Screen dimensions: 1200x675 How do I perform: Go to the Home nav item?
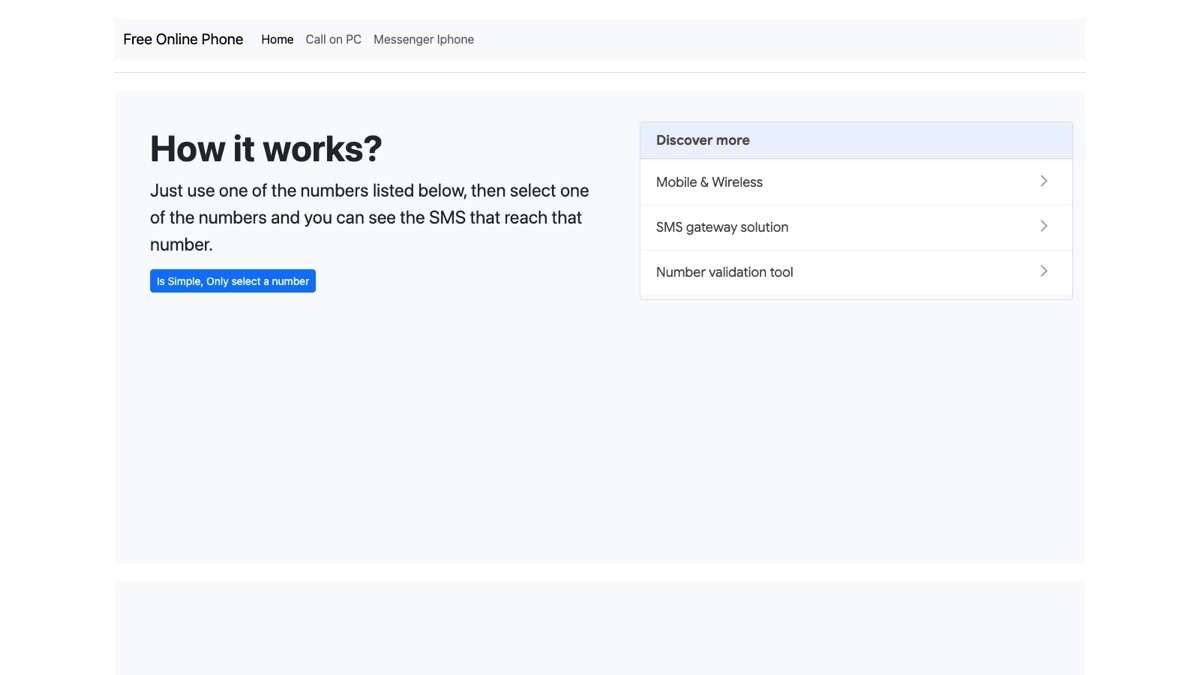tap(277, 40)
